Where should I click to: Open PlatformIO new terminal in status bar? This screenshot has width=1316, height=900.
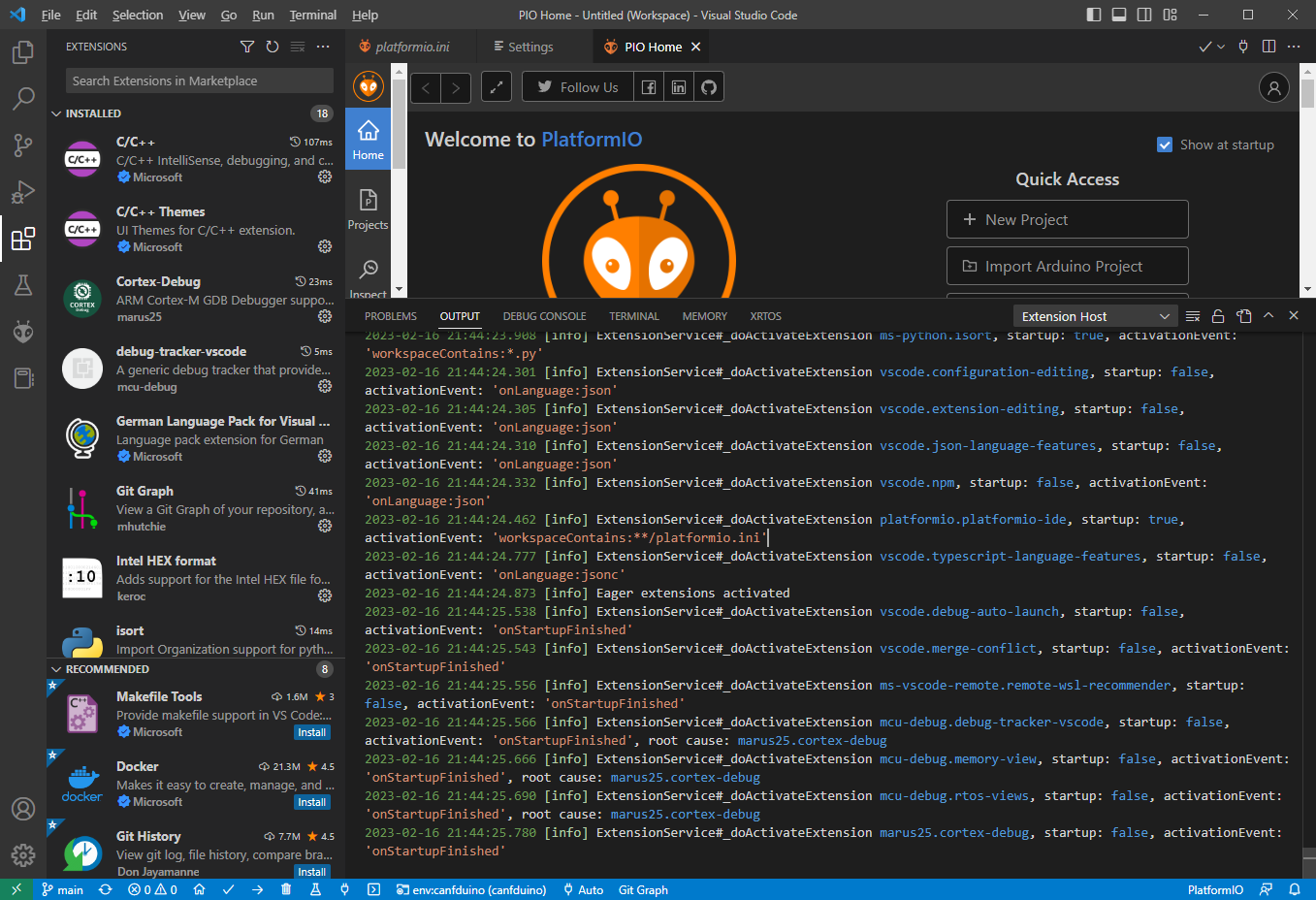[373, 889]
